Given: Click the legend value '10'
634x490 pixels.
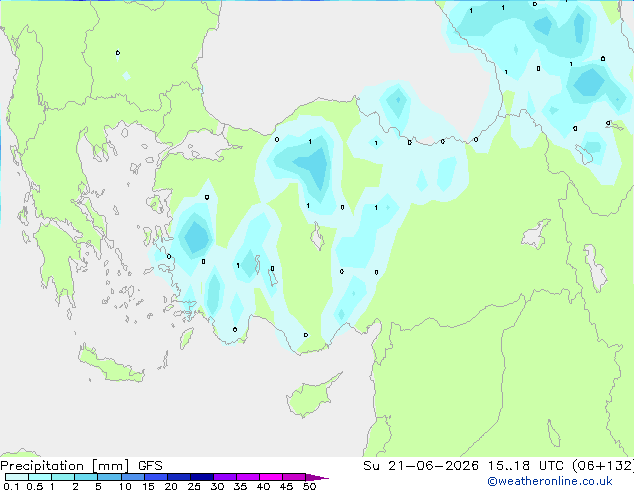Looking at the screenshot, I should [125, 486].
